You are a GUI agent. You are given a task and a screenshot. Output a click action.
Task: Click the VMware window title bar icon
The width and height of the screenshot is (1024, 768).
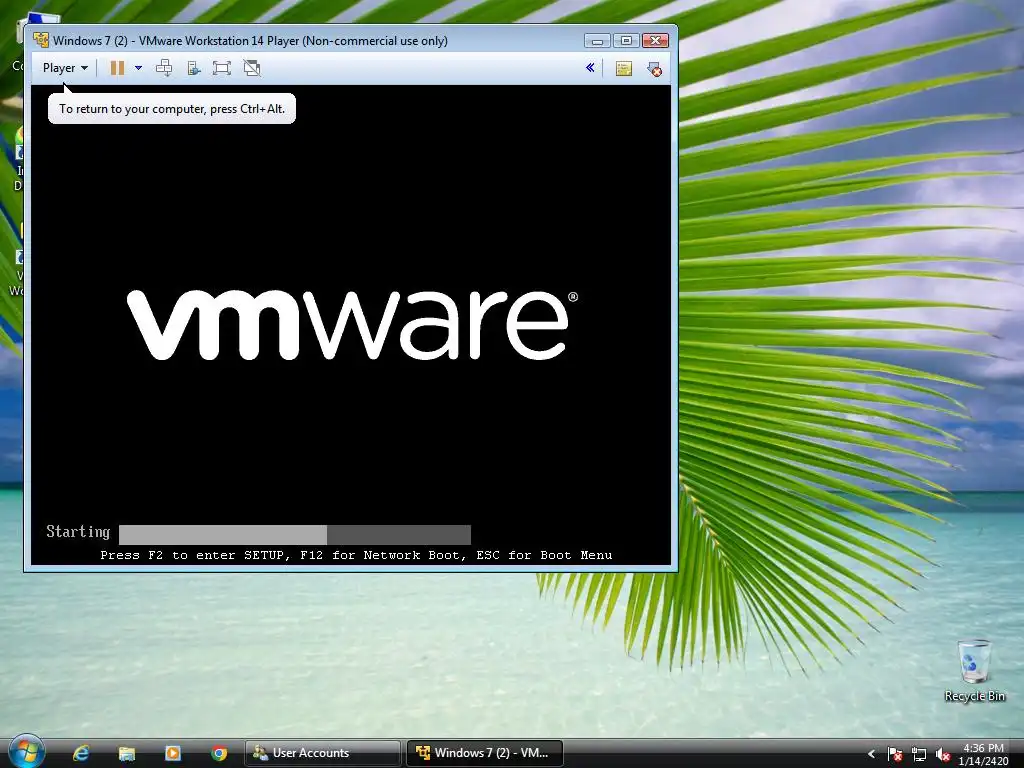41,40
